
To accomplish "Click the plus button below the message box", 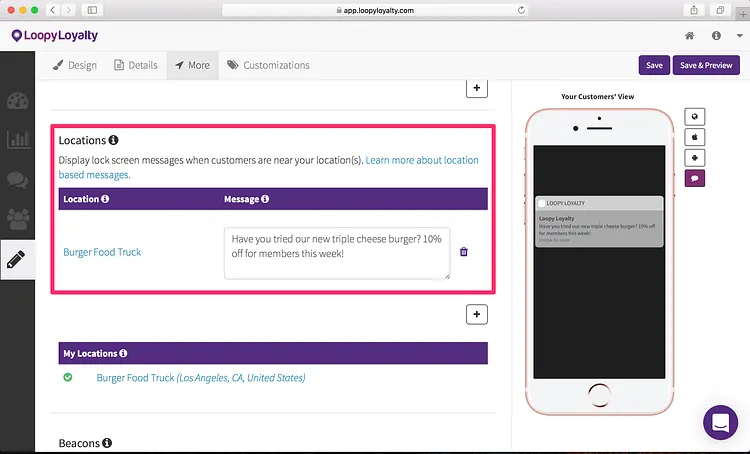I will tap(476, 314).
